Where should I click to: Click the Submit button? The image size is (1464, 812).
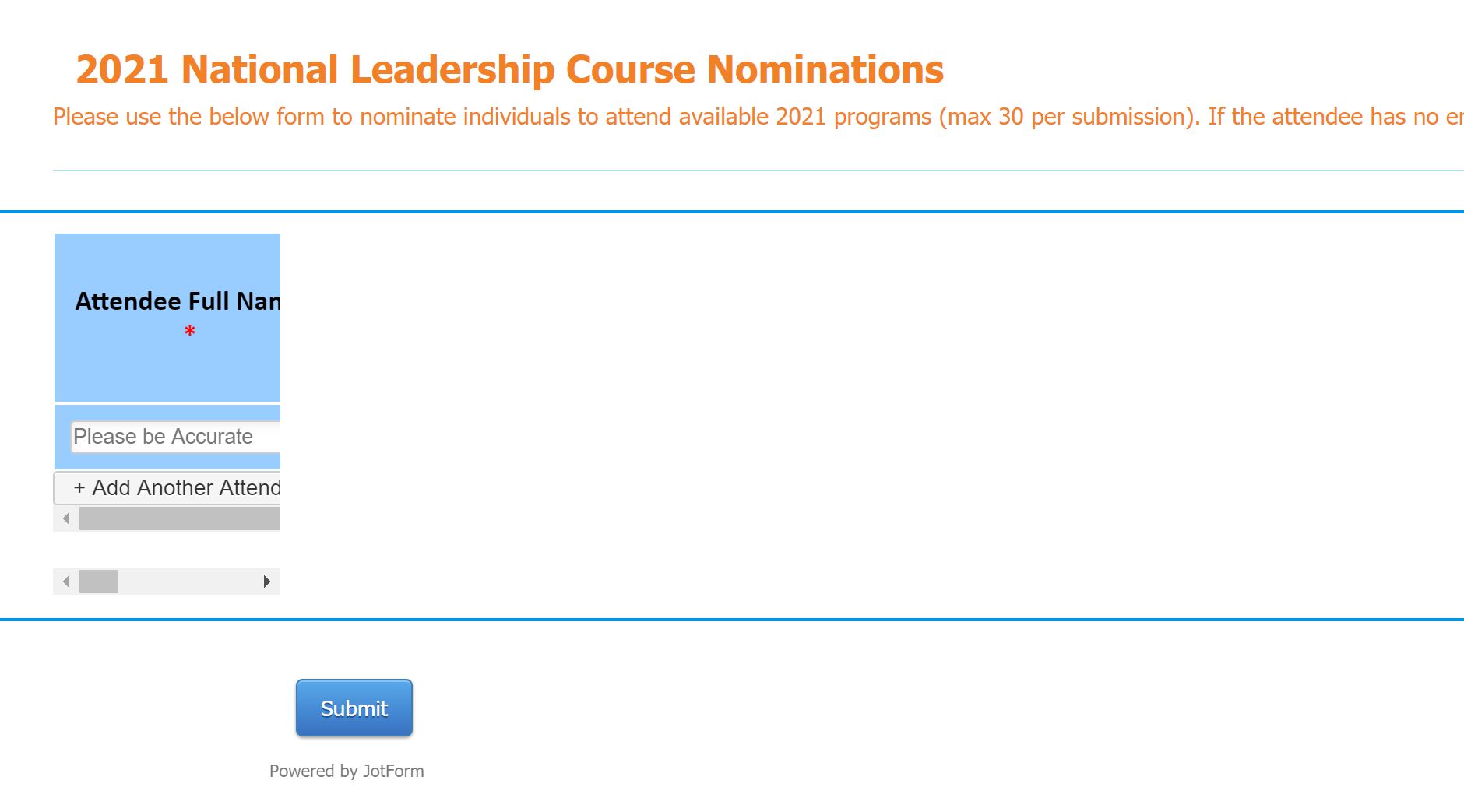click(x=354, y=708)
